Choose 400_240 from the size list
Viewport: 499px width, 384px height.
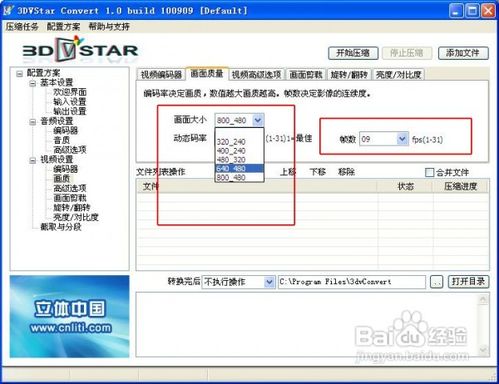pos(239,151)
